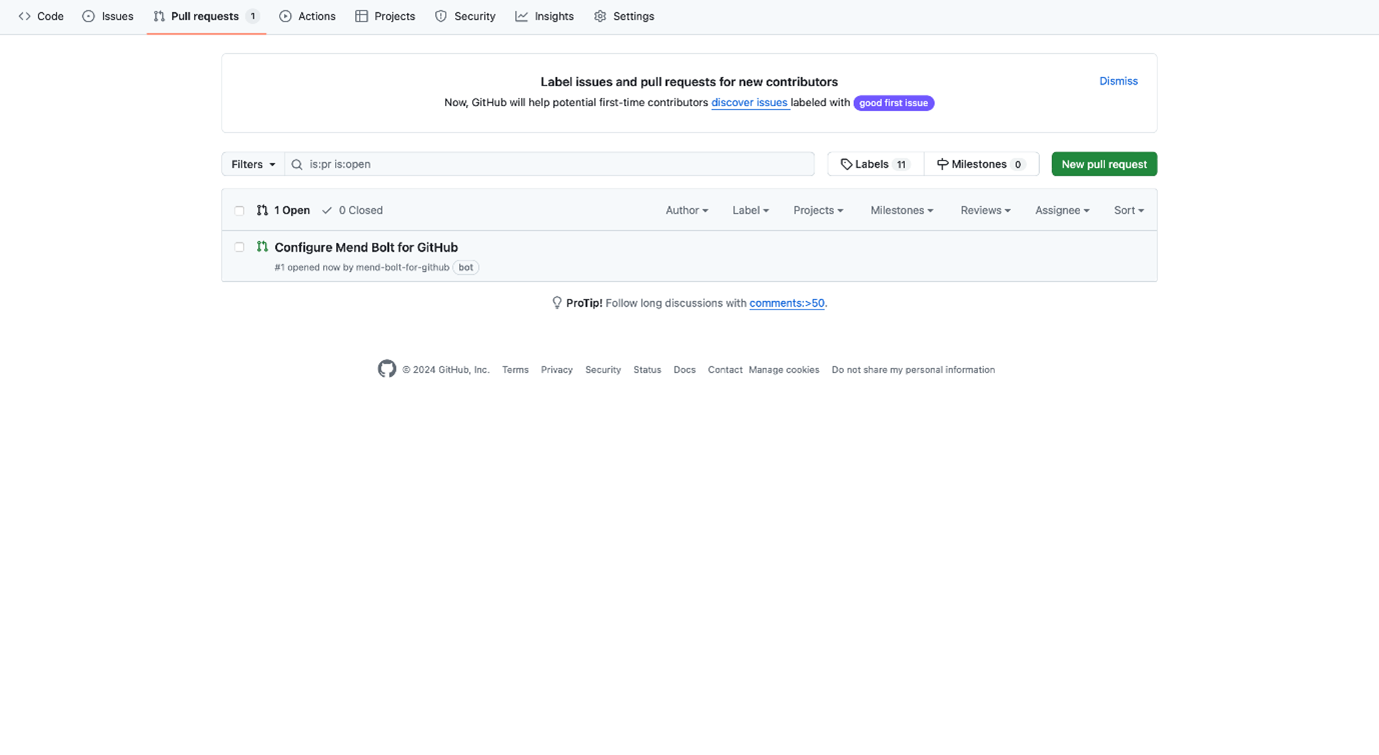Viewport: 1379px width, 755px height.
Task: Click the Milestones signpost icon
Action: point(942,164)
